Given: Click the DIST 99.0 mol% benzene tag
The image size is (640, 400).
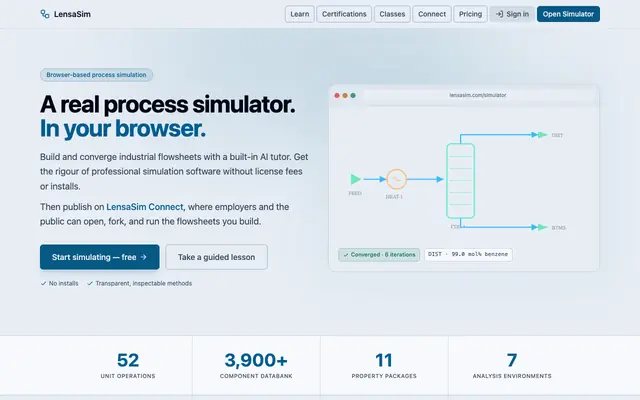Looking at the screenshot, I should (468, 254).
